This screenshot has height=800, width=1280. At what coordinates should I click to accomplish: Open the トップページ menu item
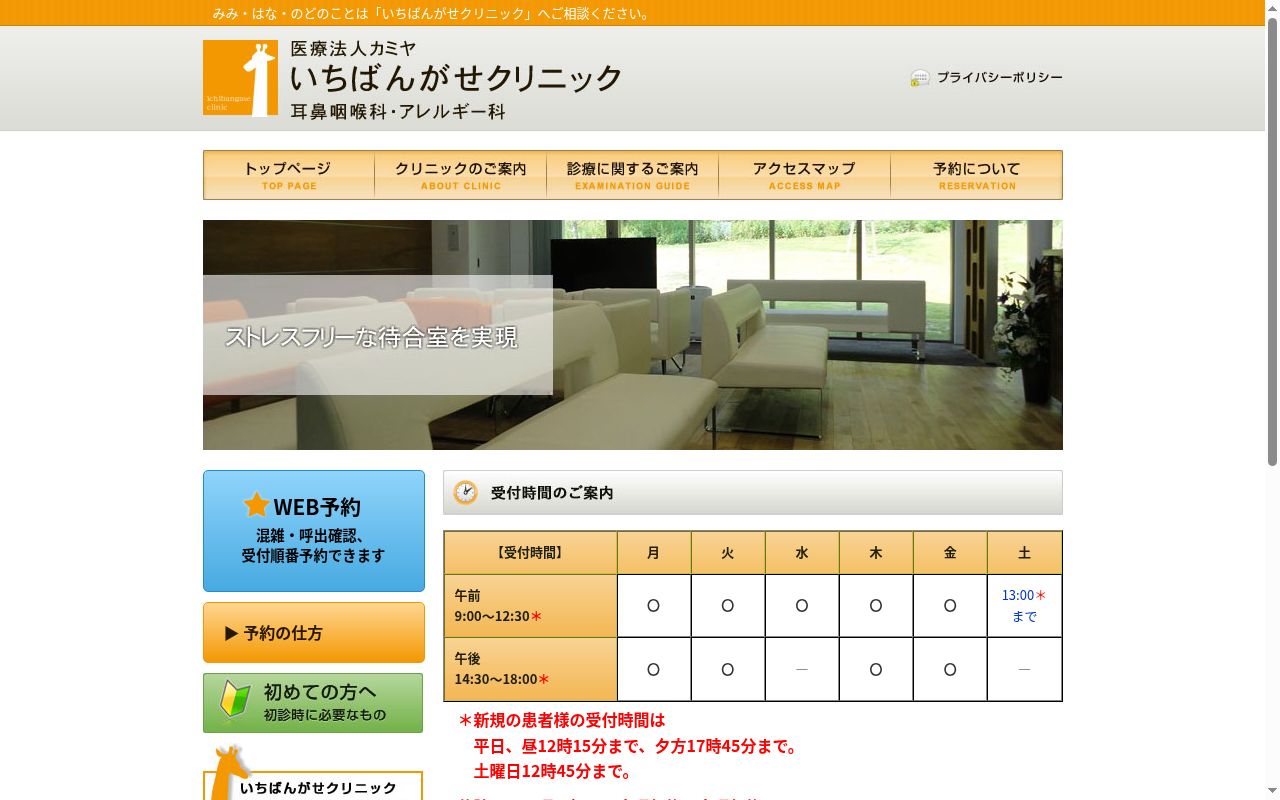289,175
